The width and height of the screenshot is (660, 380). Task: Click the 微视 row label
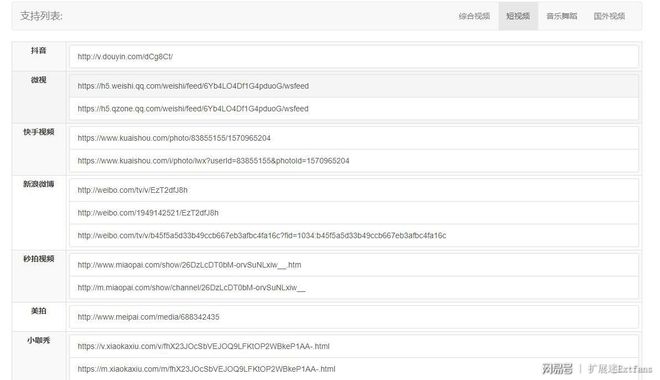click(38, 80)
